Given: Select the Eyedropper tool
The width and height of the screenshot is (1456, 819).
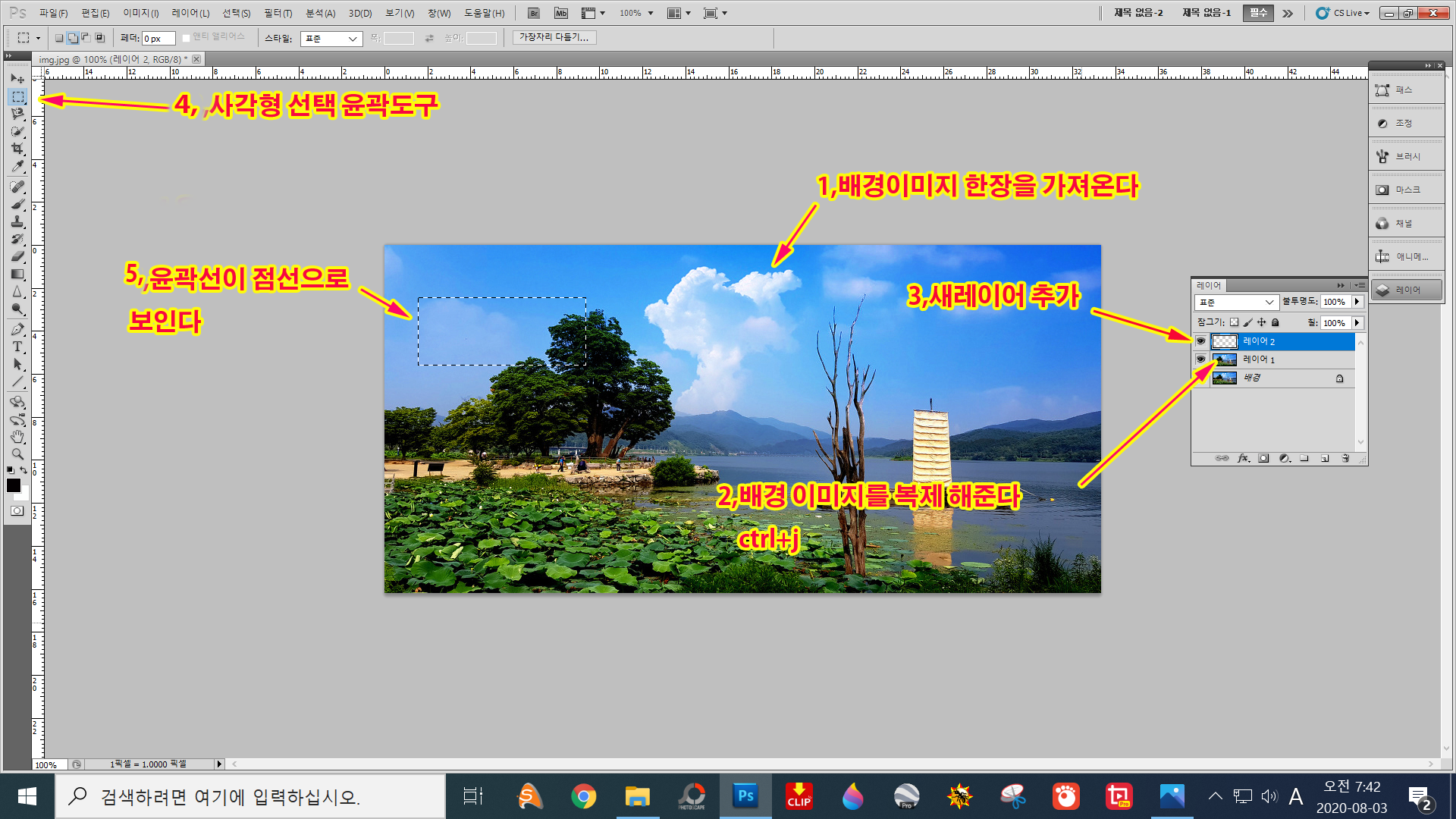Looking at the screenshot, I should tap(17, 167).
